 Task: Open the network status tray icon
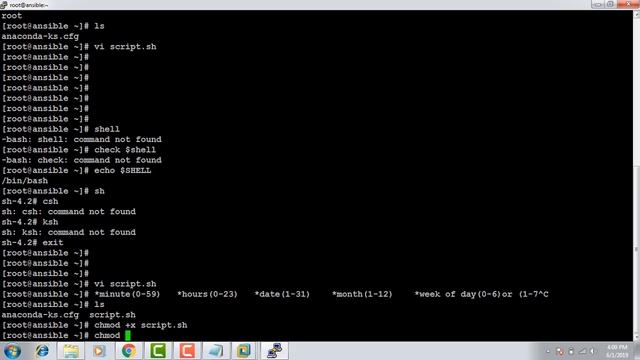582,351
